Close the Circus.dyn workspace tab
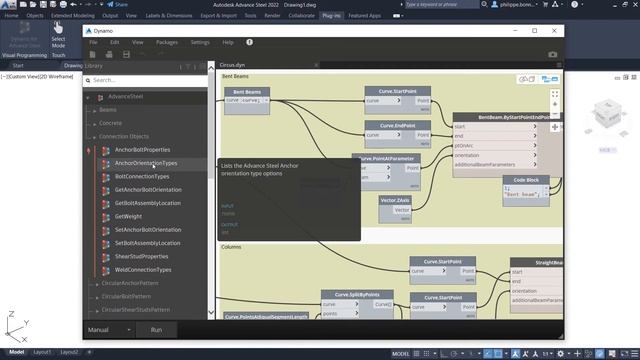The width and height of the screenshot is (640, 360). 316,65
